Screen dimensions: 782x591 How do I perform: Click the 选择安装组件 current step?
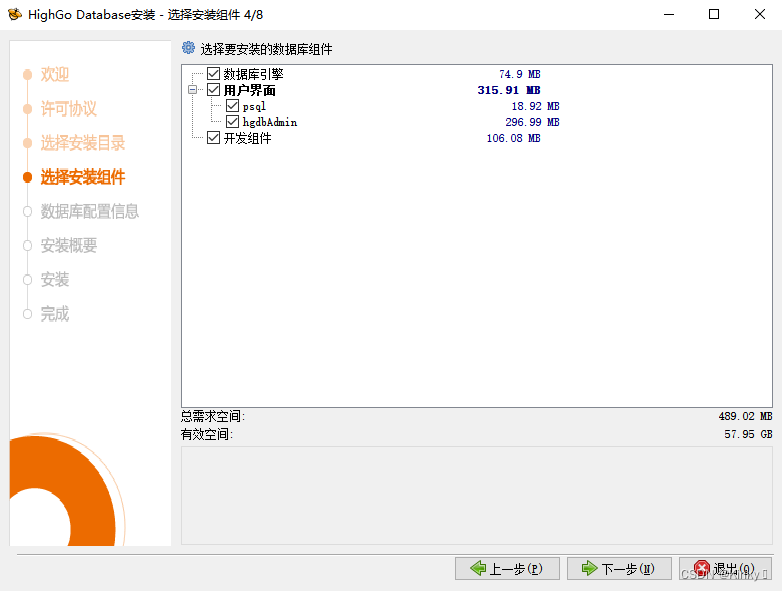click(83, 177)
